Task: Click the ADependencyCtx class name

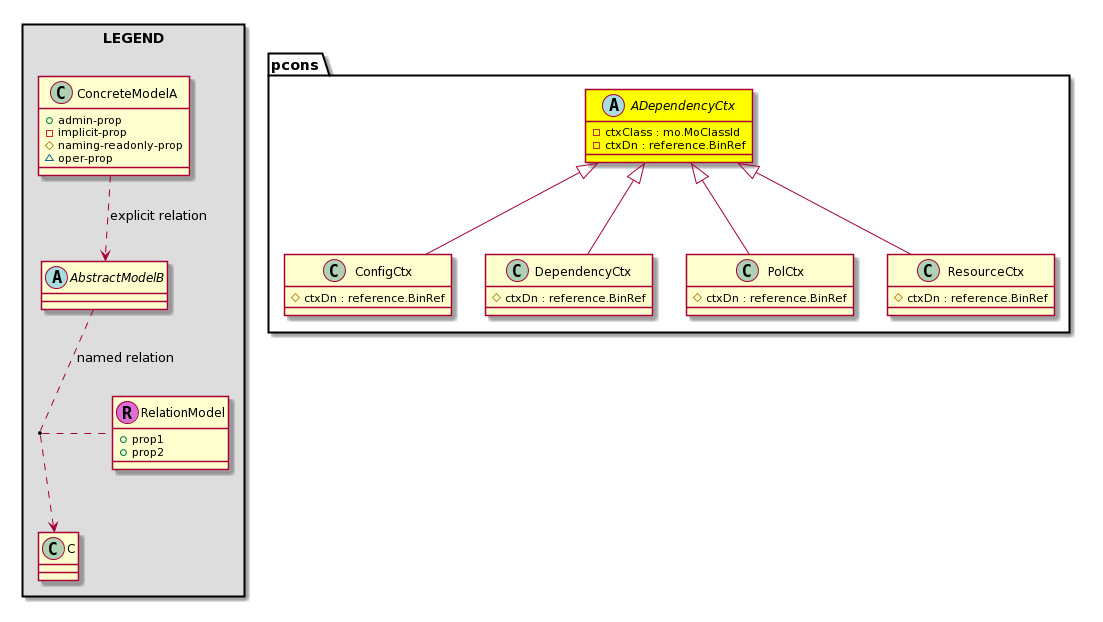Action: [x=682, y=106]
